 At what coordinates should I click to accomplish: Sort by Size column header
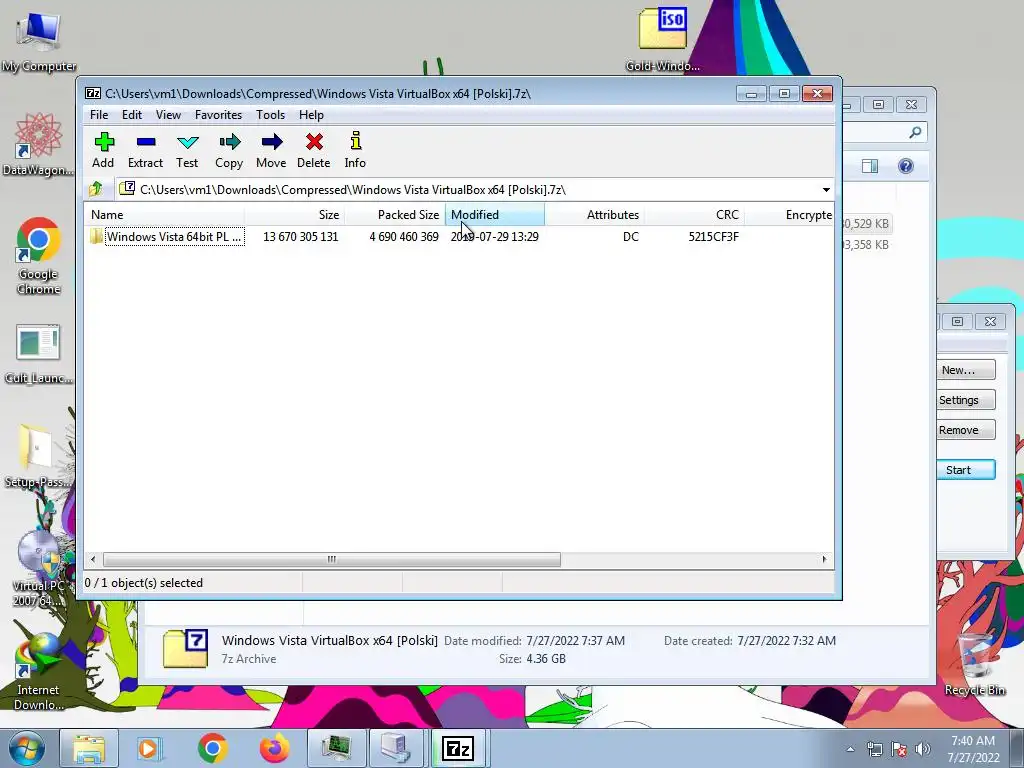[x=295, y=215]
